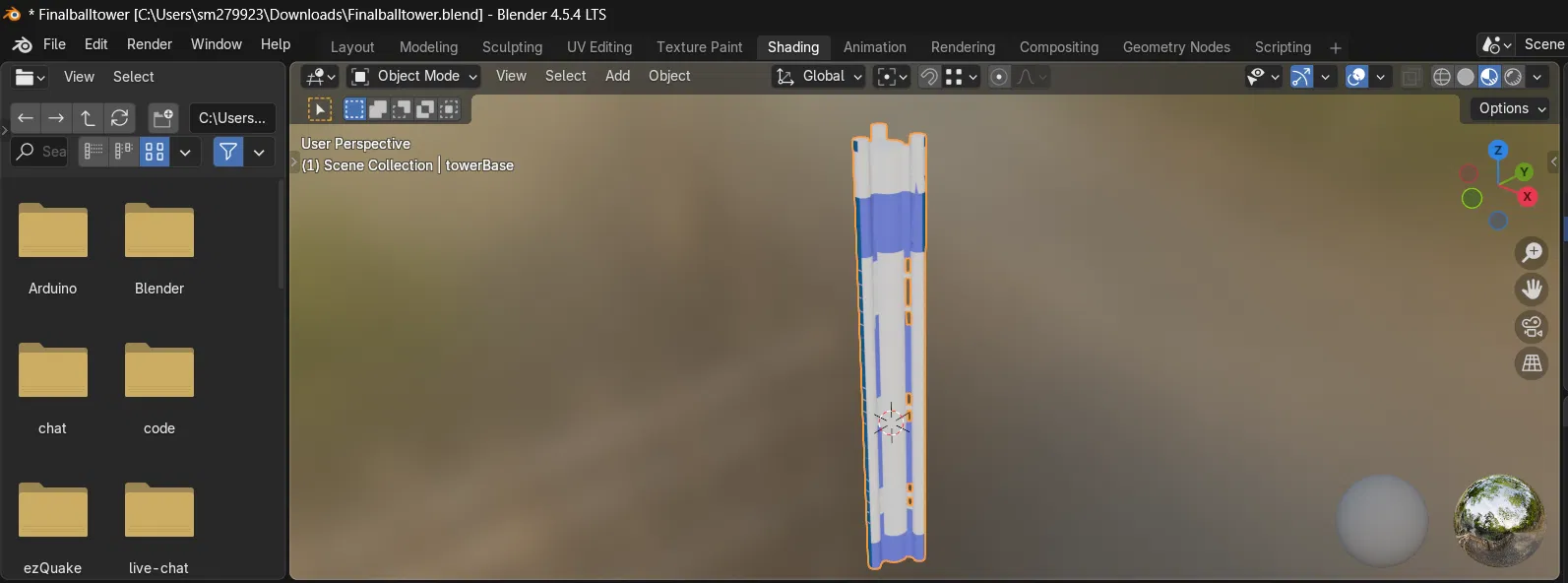Toggle snapping magnet
This screenshot has width=1568, height=583.
pos(929,77)
